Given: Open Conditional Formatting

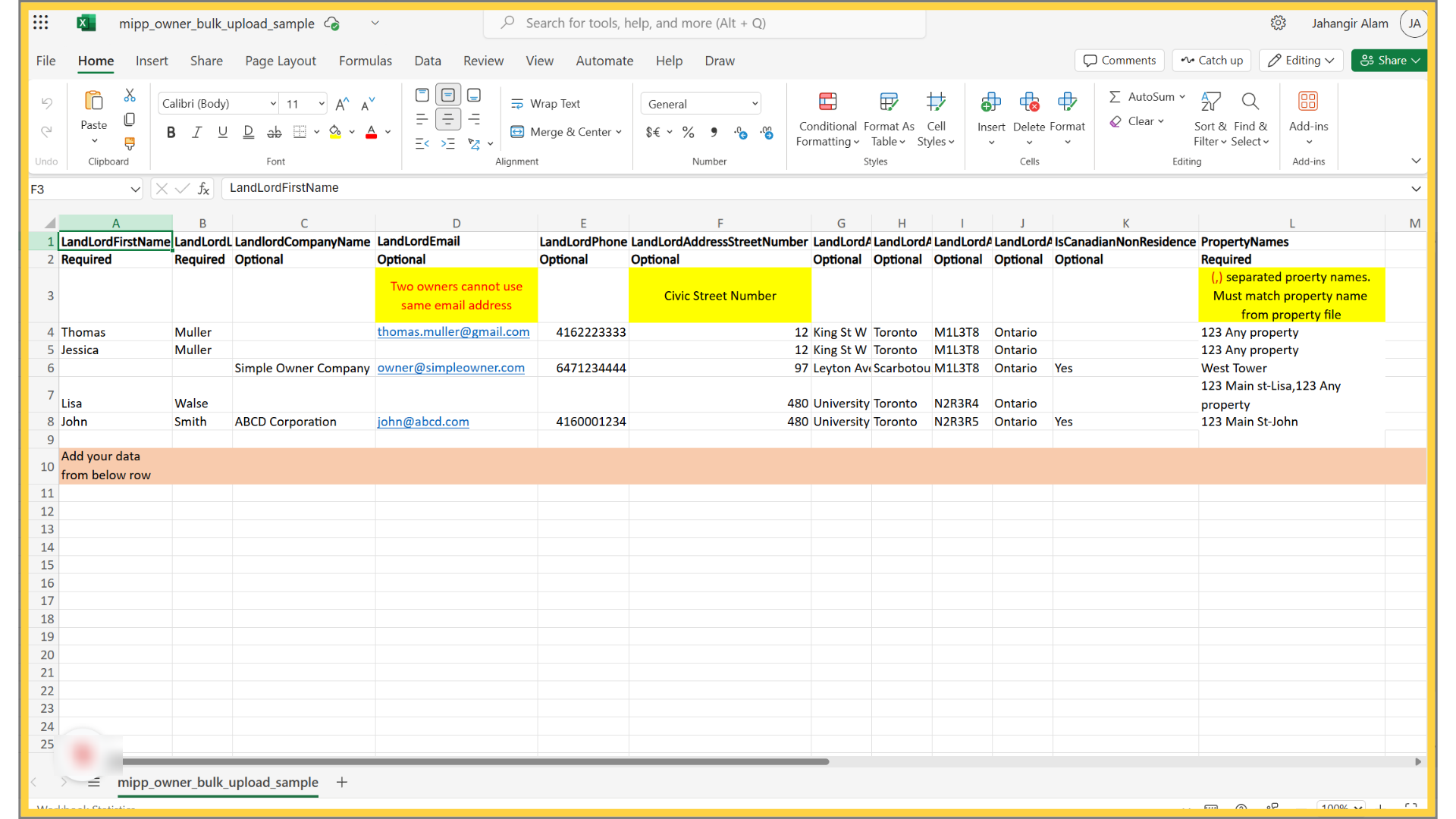Looking at the screenshot, I should pyautogui.click(x=827, y=119).
